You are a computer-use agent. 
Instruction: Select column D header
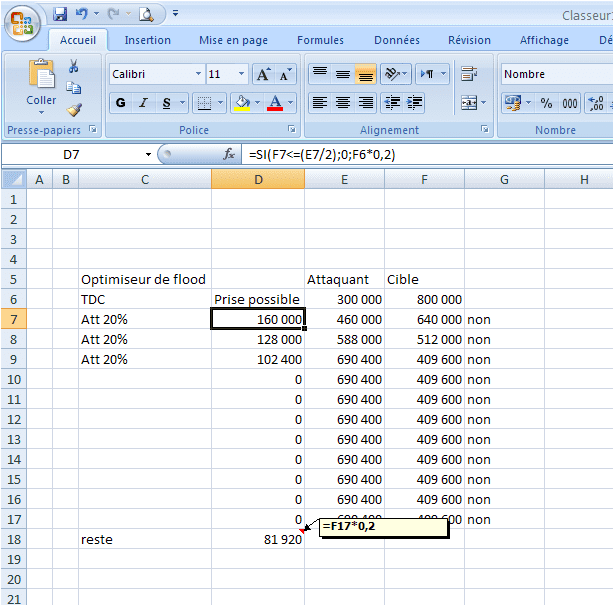point(258,179)
